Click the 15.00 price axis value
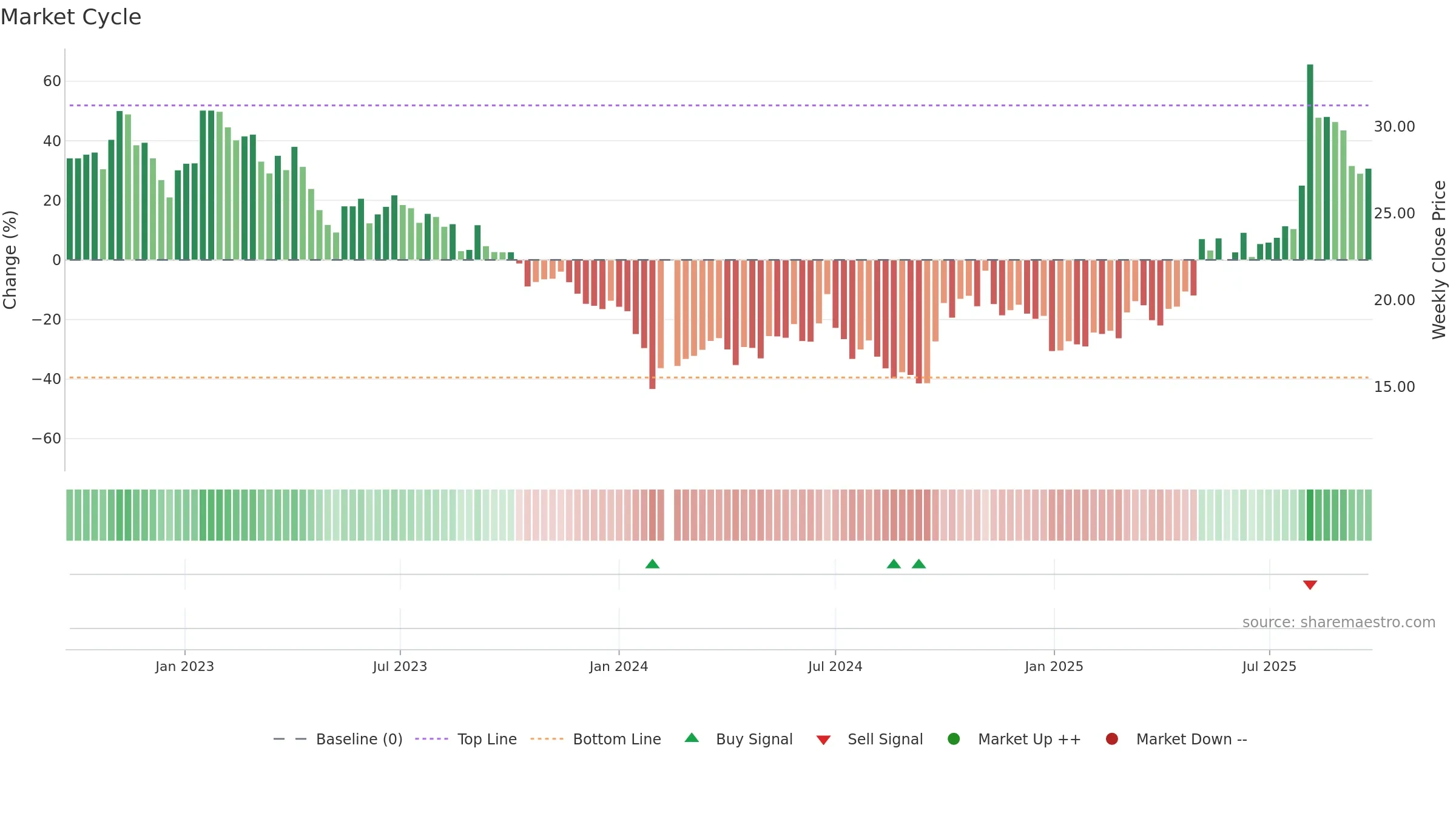1456x819 pixels. click(x=1394, y=386)
